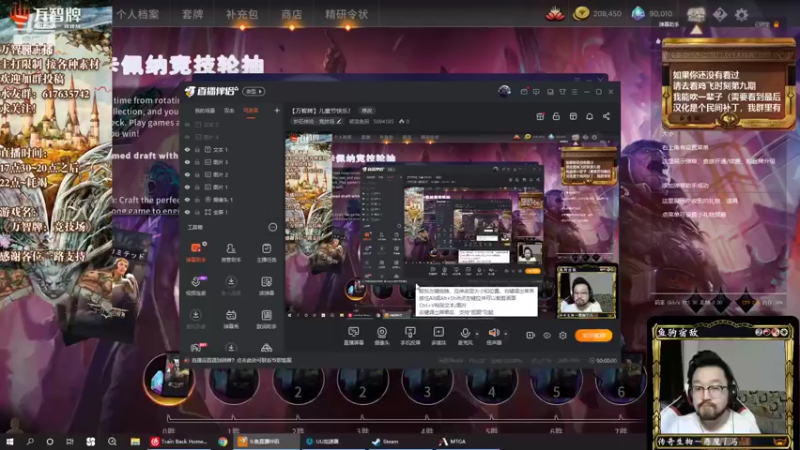
Task: Click the room number 5094185
Action: coord(383,121)
